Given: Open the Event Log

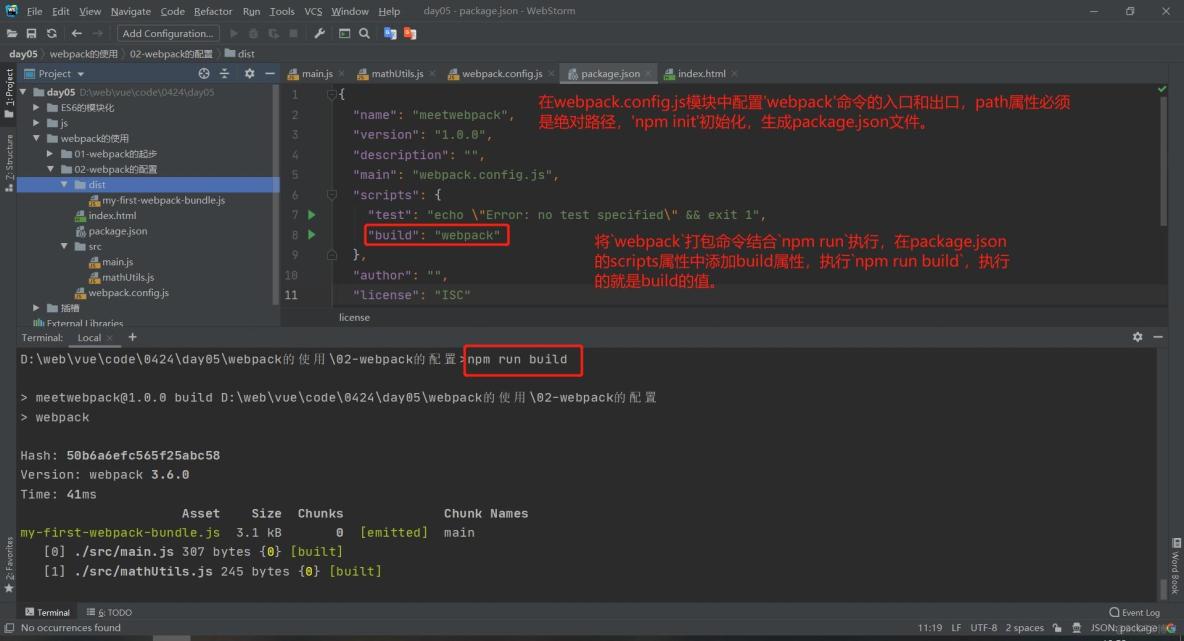Looking at the screenshot, I should 1134,612.
